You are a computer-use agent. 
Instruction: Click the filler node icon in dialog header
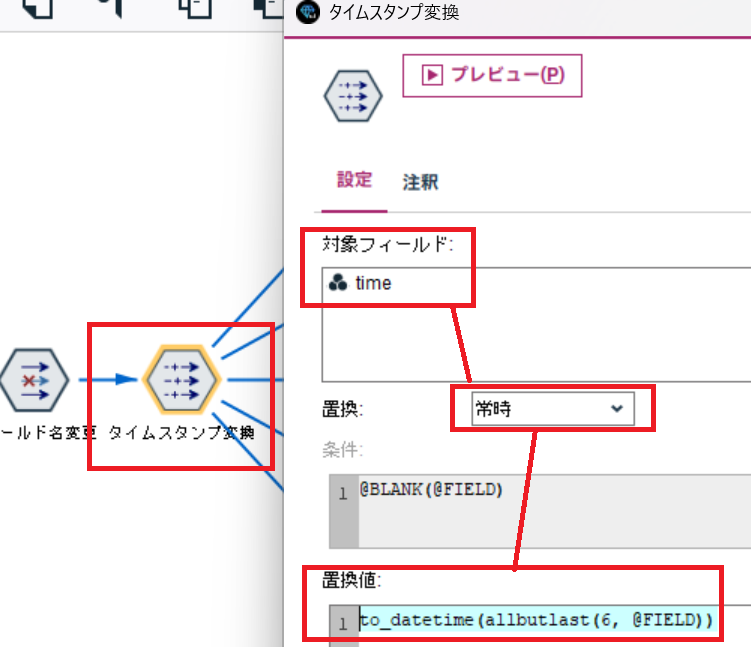pyautogui.click(x=353, y=96)
